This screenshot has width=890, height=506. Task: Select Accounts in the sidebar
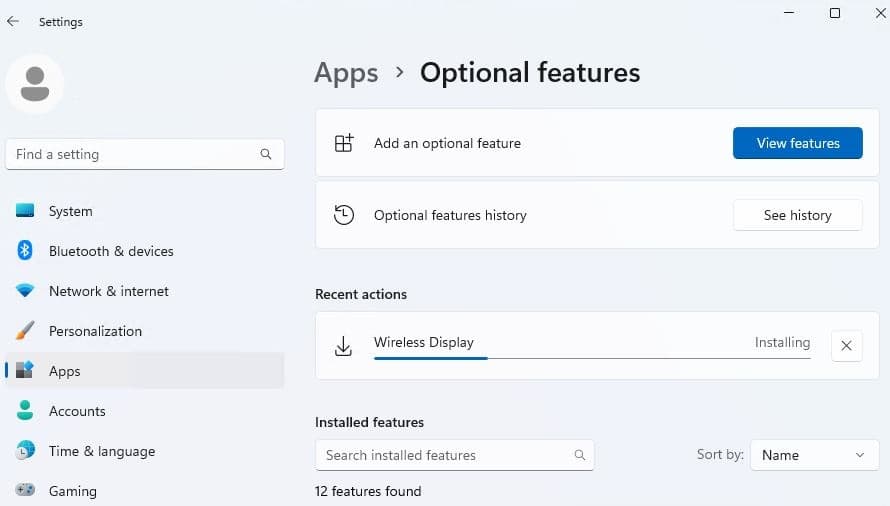(145, 411)
